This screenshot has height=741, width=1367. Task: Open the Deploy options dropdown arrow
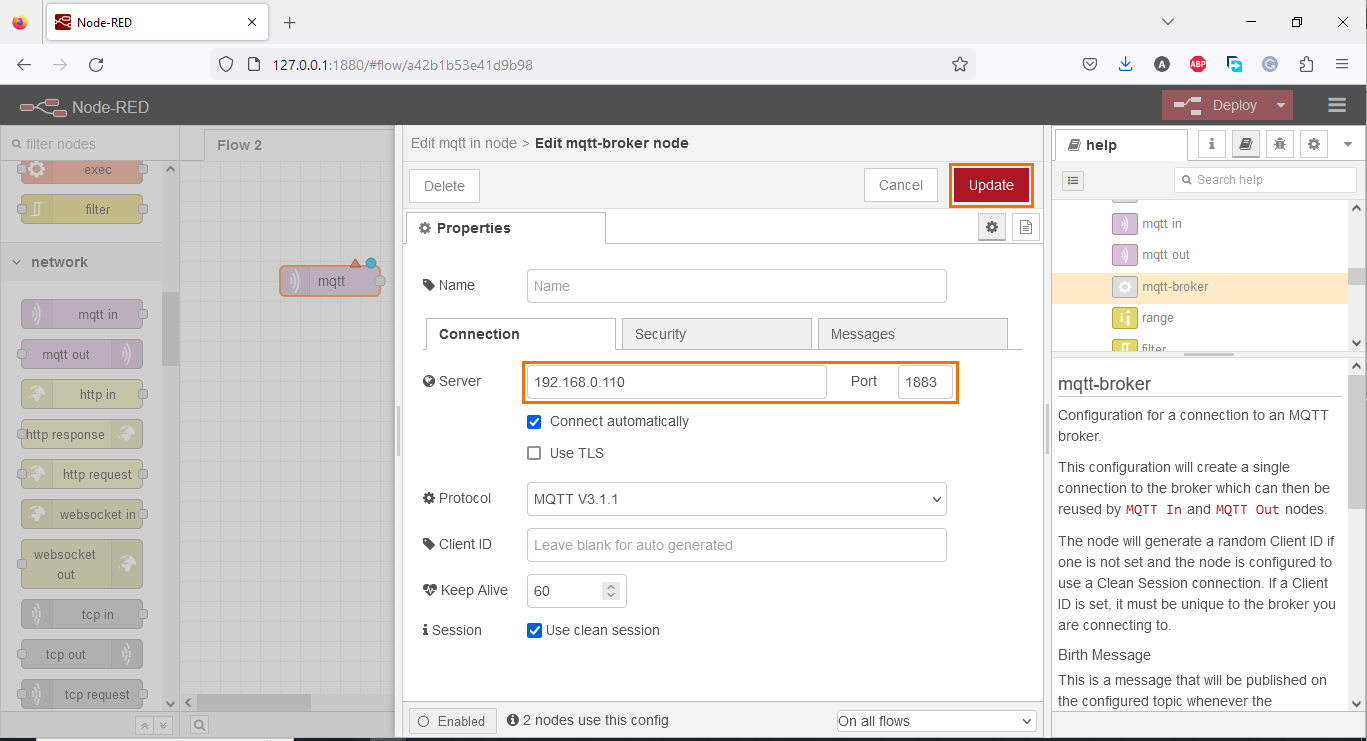[1281, 105]
